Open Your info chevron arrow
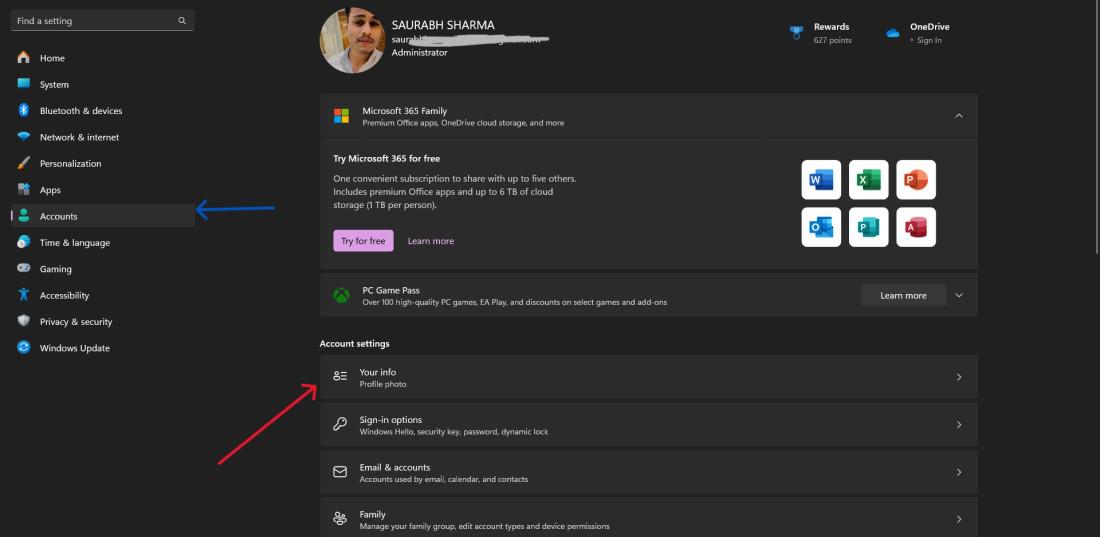Viewport: 1100px width, 537px height. pos(958,377)
